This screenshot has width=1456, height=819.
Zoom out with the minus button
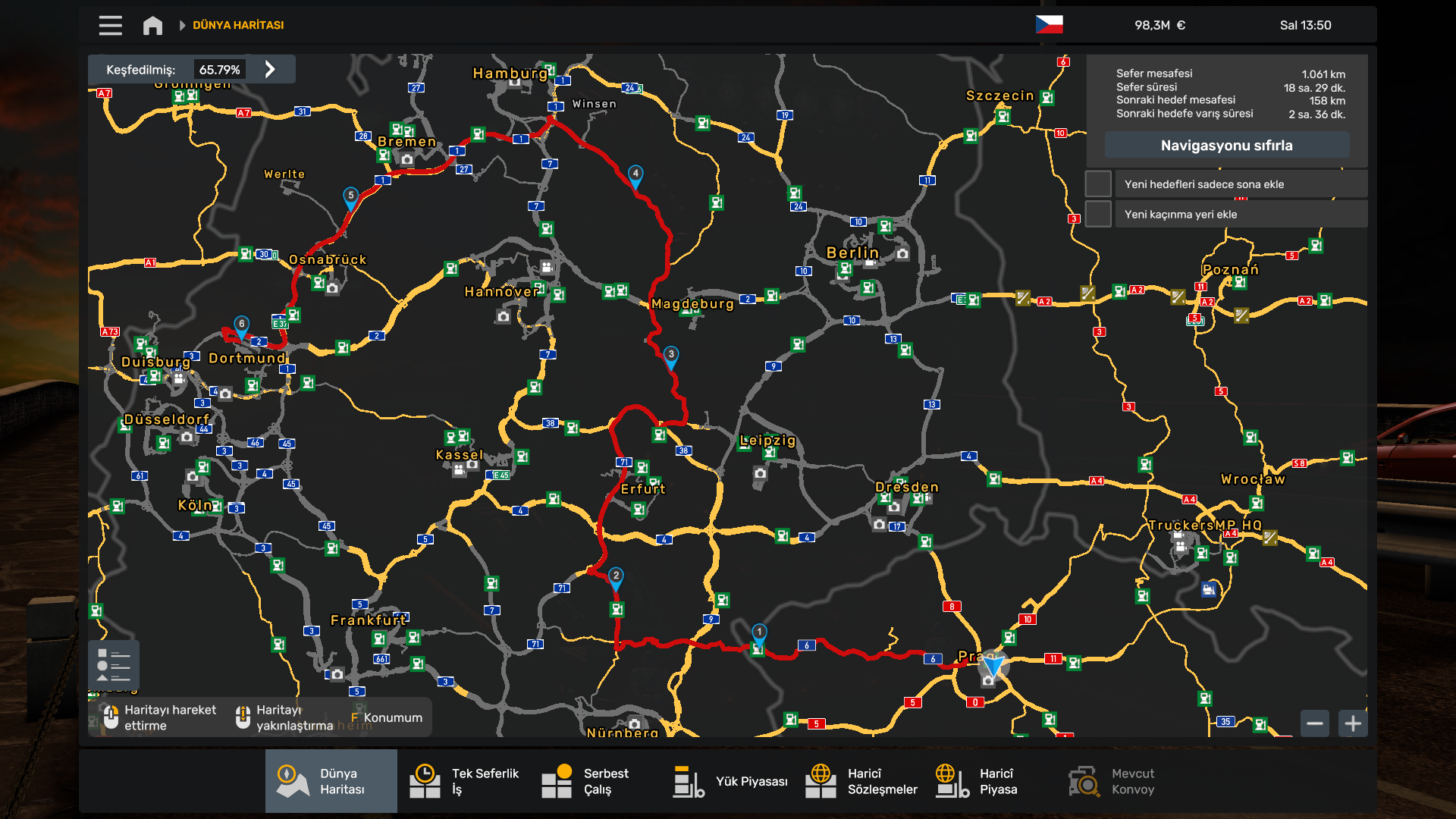[1315, 723]
